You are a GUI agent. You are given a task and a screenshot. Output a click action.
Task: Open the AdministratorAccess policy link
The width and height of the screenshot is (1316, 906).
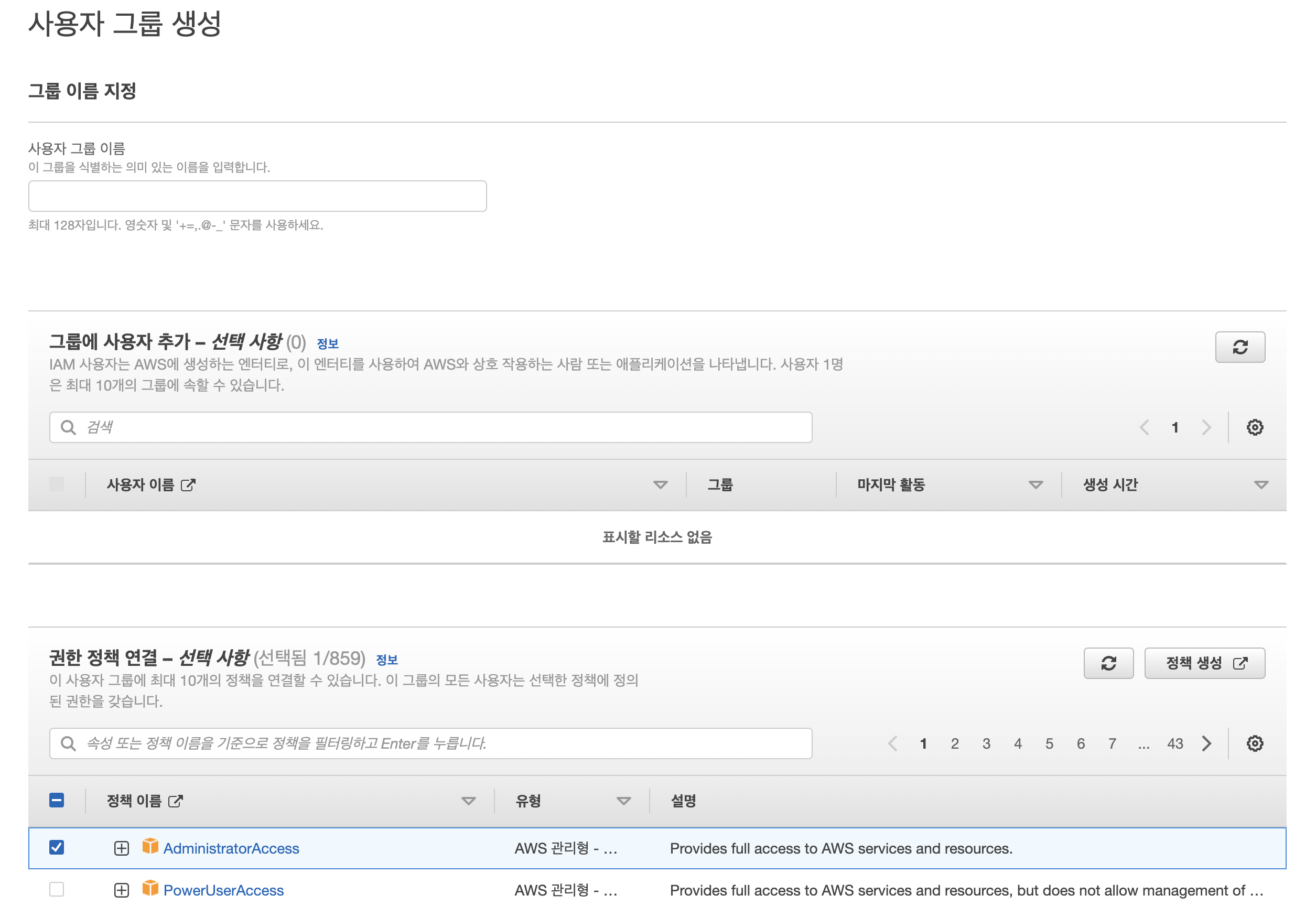pyautogui.click(x=231, y=848)
